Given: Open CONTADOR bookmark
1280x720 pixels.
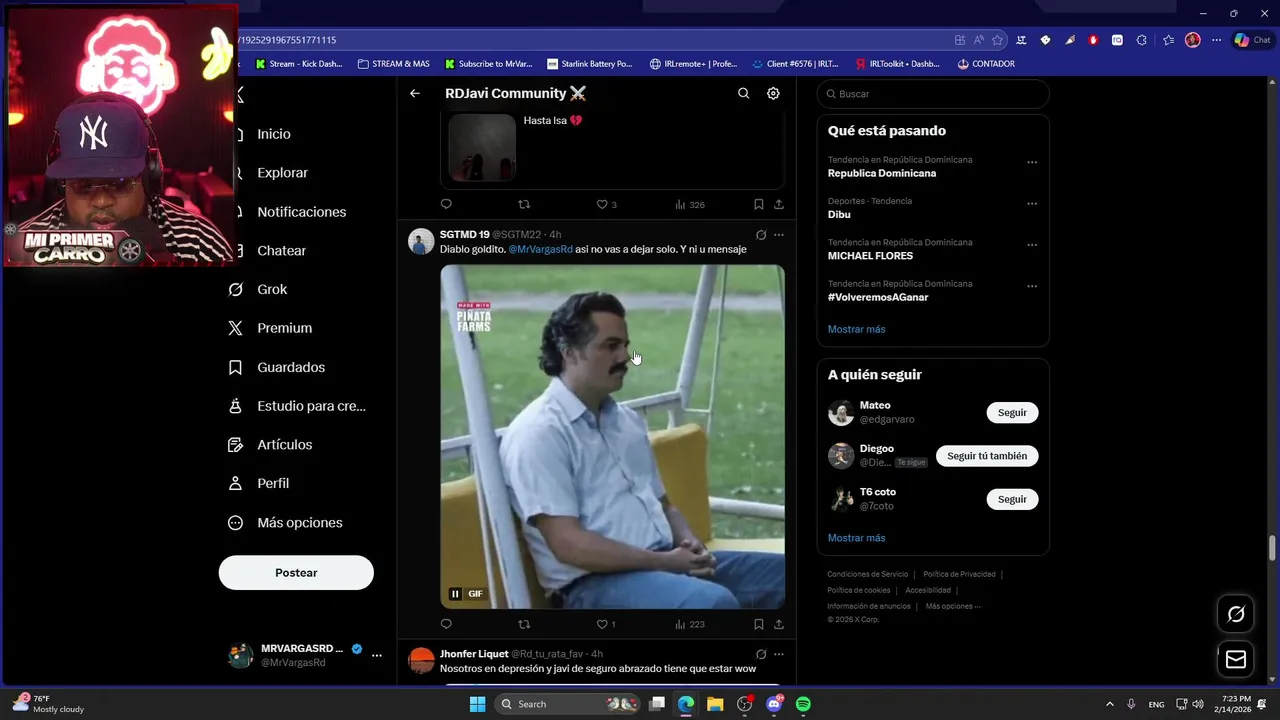Looking at the screenshot, I should 985,64.
